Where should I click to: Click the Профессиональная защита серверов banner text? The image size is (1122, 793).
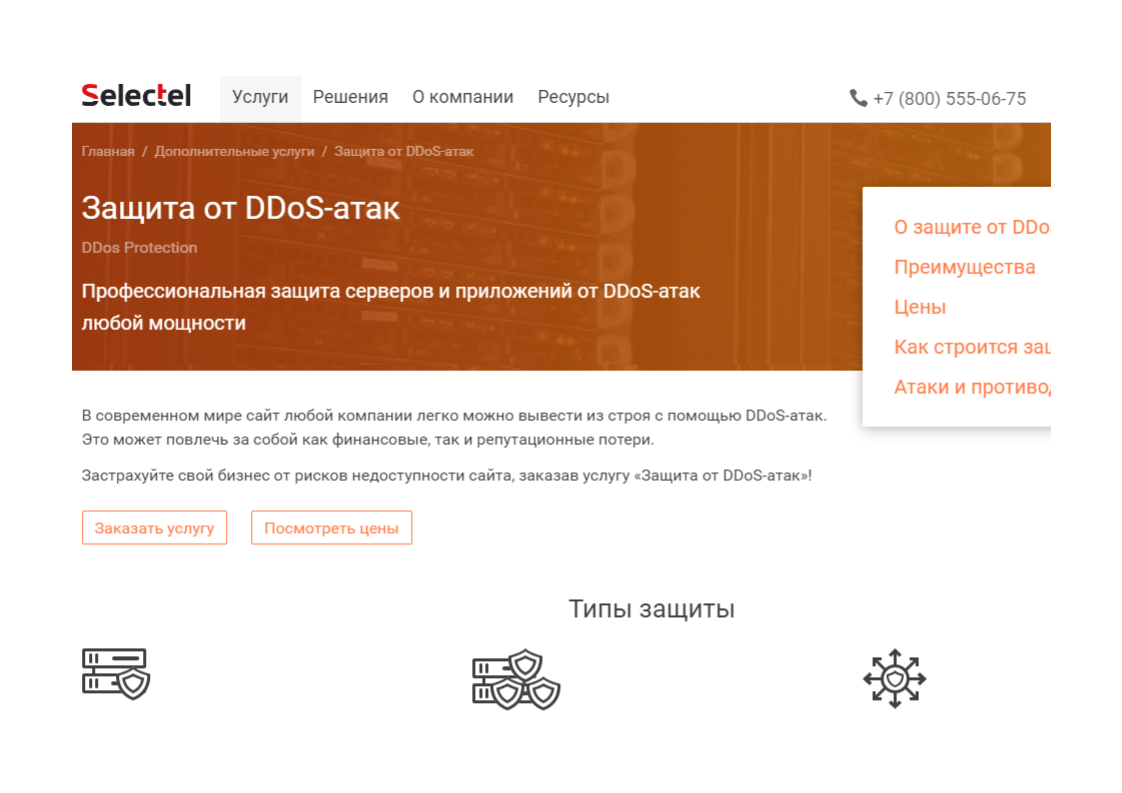tap(391, 307)
